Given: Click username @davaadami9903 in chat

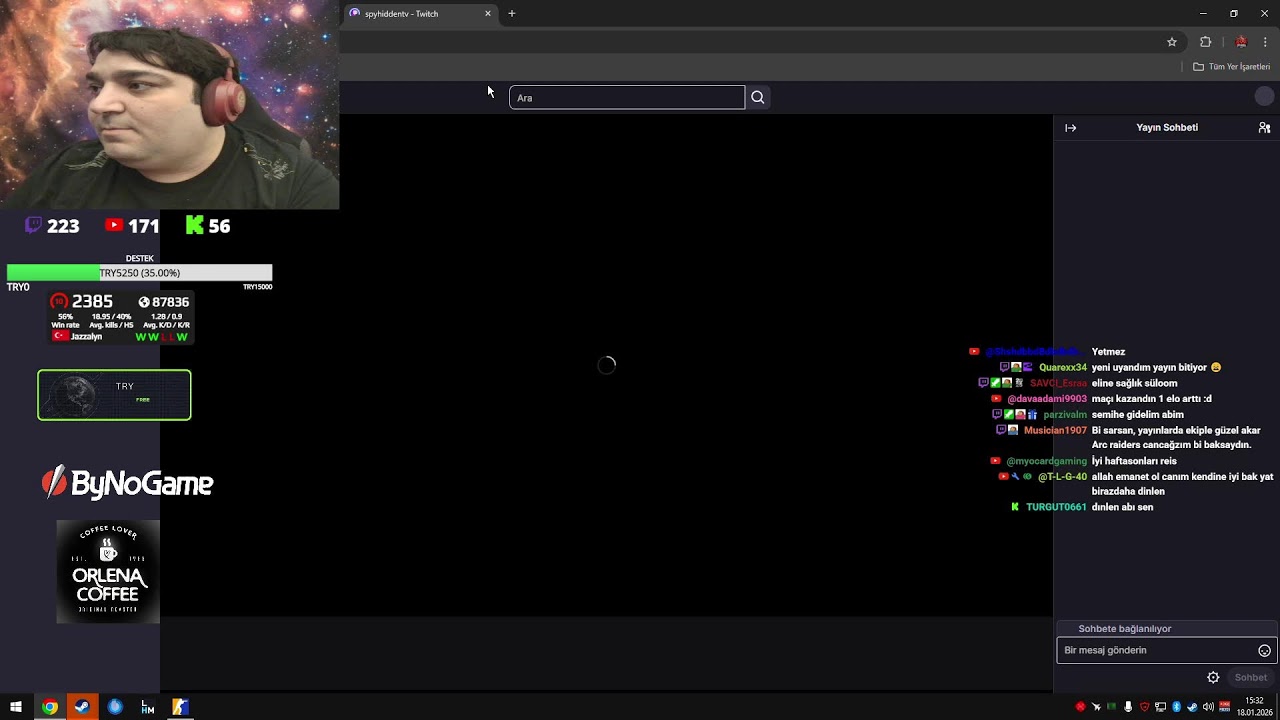Looking at the screenshot, I should [1047, 398].
